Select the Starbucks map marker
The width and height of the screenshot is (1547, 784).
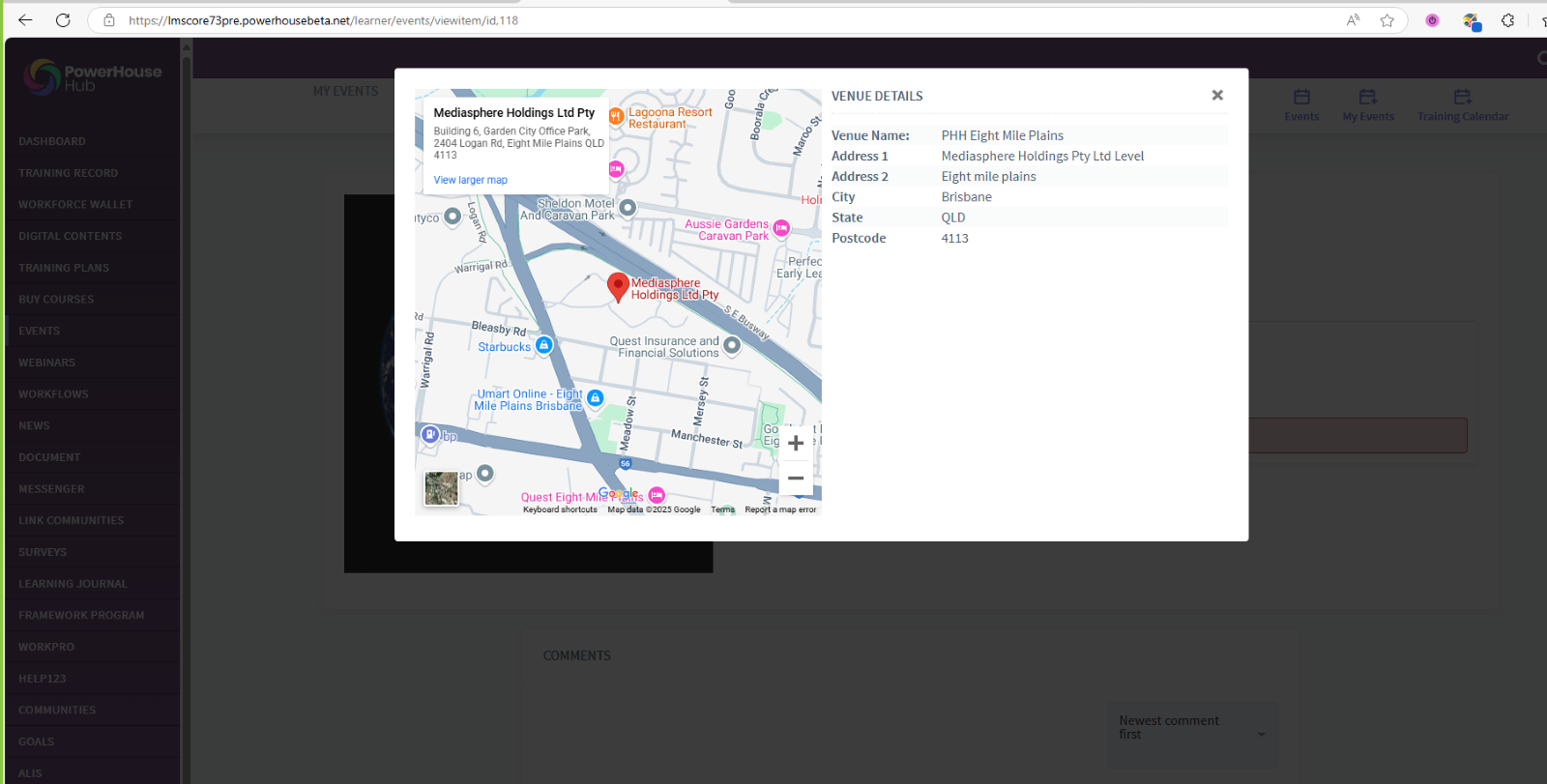click(x=543, y=345)
